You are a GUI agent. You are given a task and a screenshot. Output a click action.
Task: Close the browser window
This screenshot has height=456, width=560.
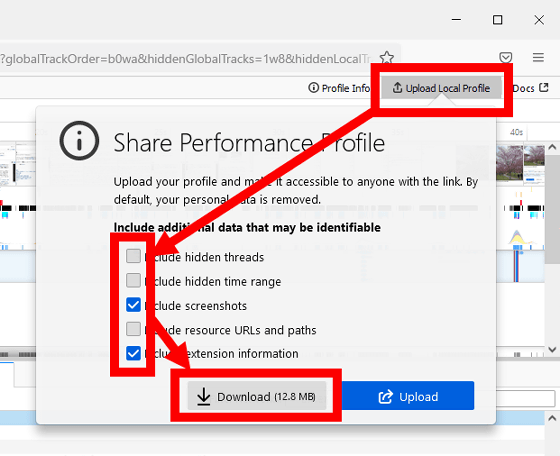click(x=539, y=20)
